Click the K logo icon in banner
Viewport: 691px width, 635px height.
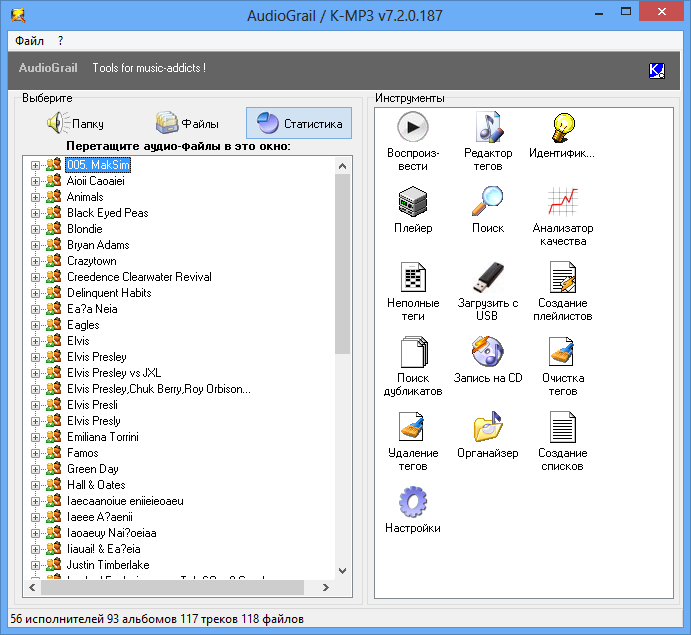pyautogui.click(x=657, y=71)
